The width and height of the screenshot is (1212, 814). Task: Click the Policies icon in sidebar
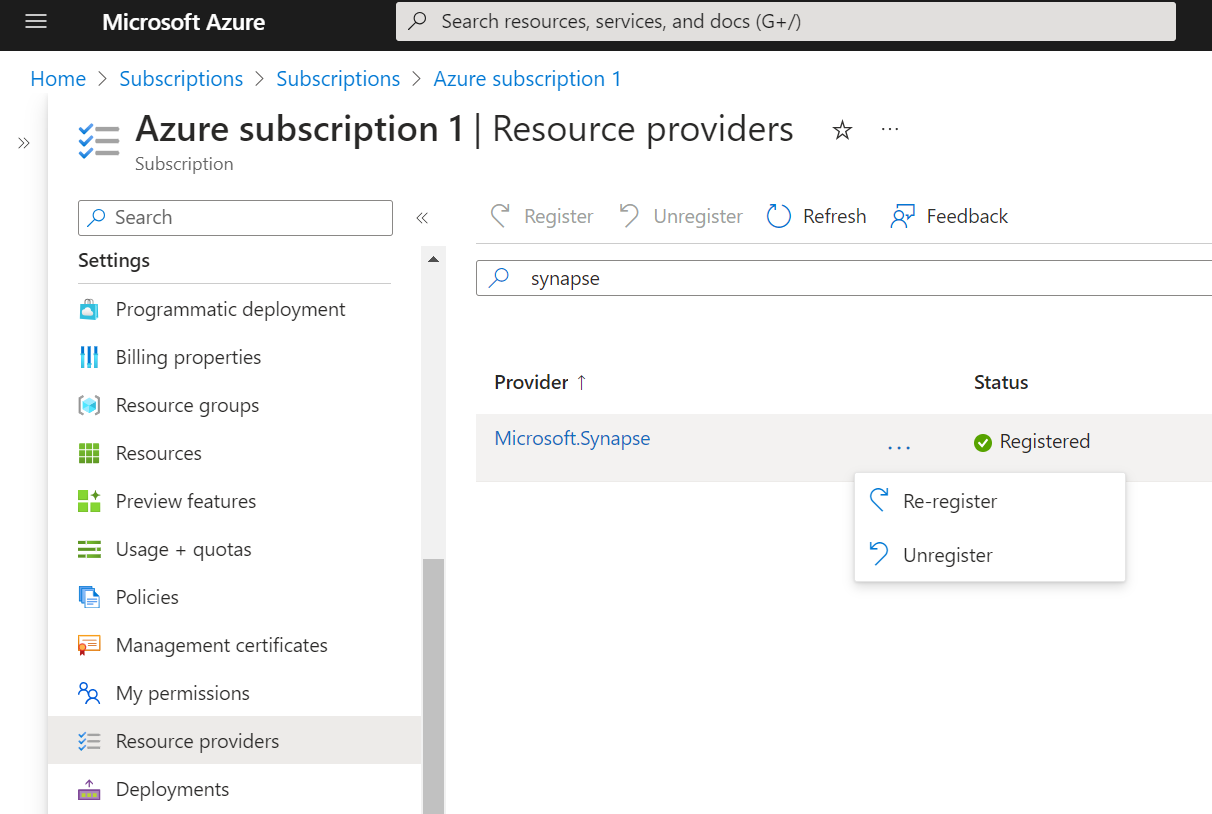[x=89, y=597]
